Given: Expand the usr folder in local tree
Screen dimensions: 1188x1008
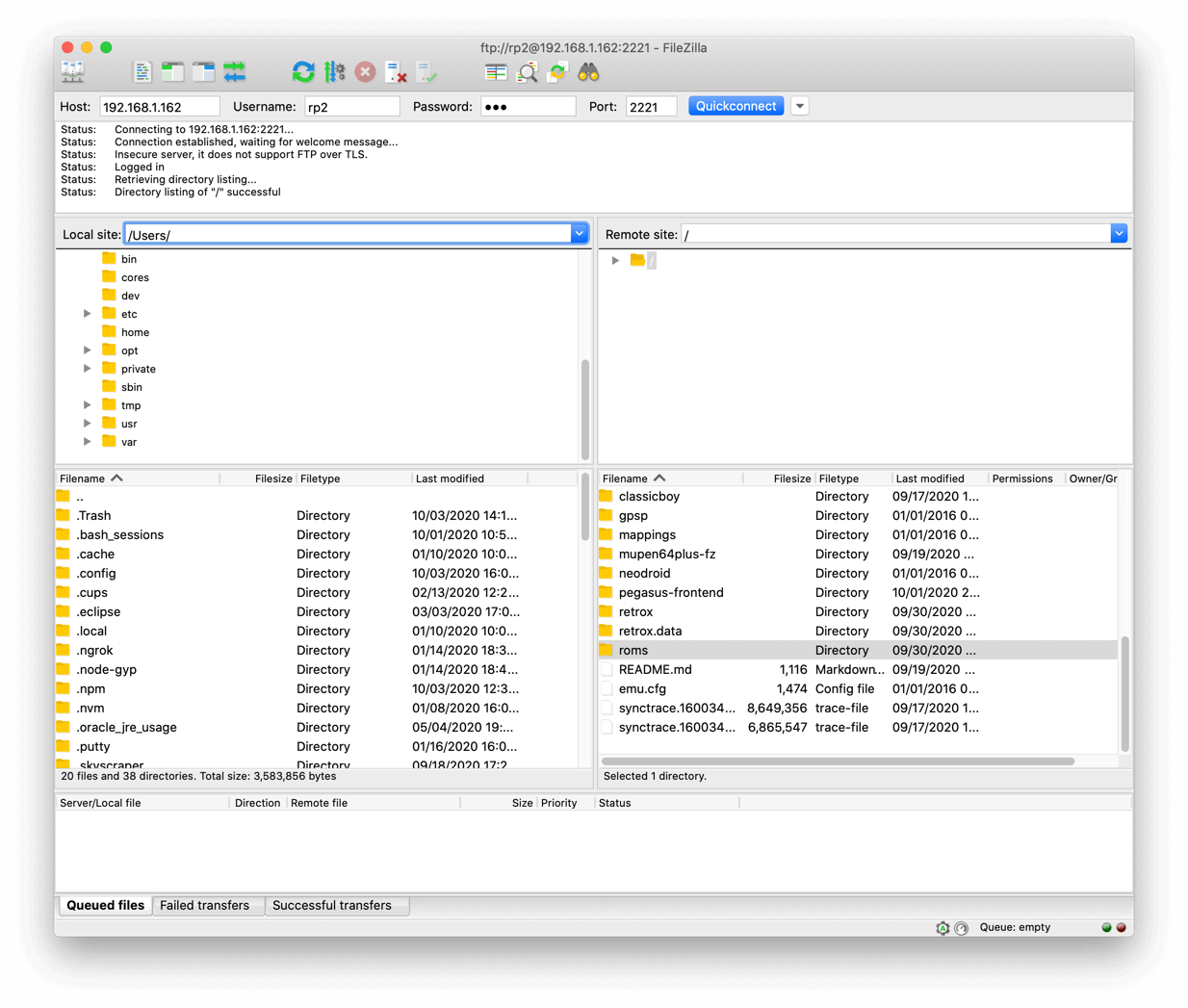Looking at the screenshot, I should [88, 424].
